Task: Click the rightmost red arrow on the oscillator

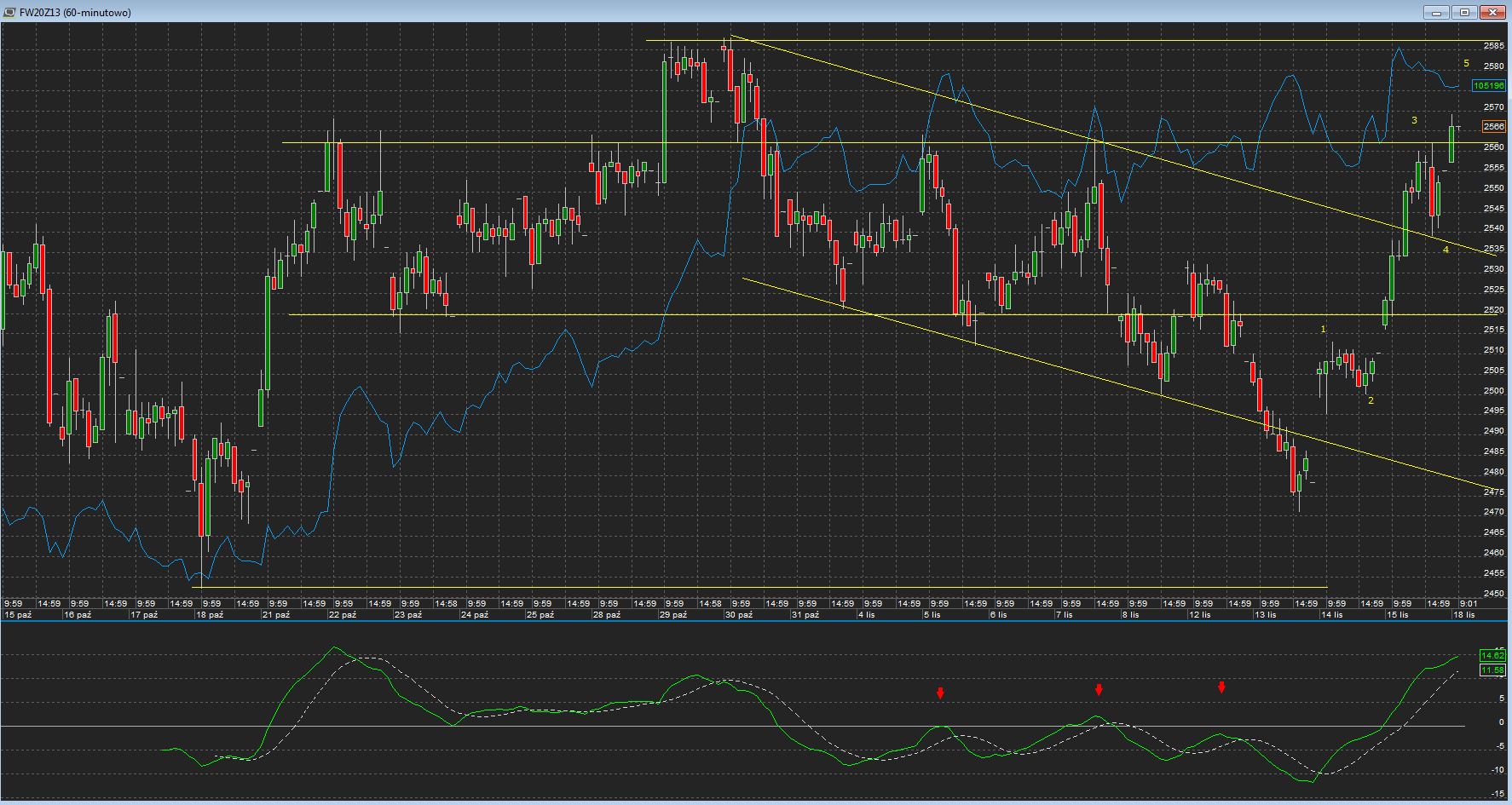Action: 1221,687
